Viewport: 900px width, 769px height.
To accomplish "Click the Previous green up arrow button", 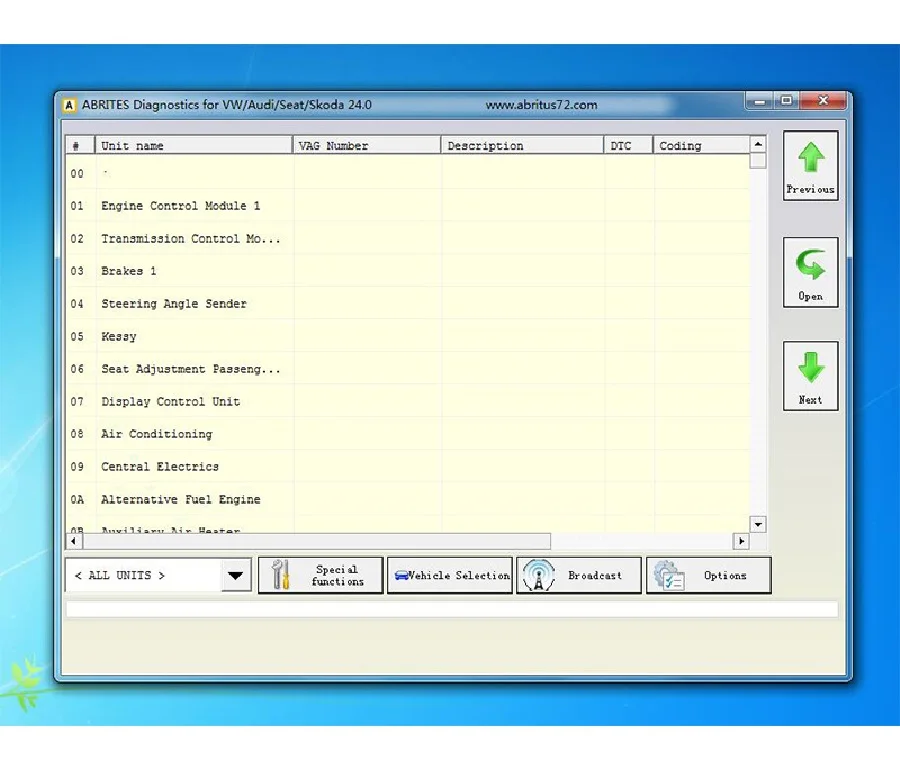I will click(x=810, y=166).
